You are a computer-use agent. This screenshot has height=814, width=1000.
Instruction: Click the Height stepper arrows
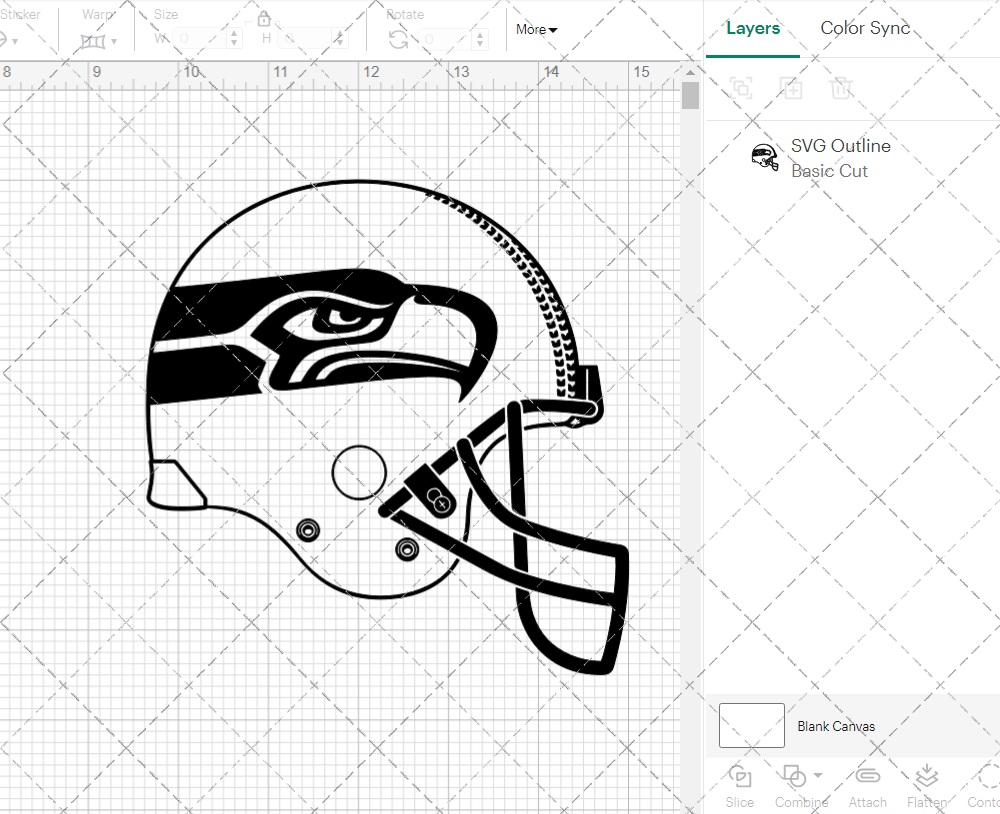tap(340, 38)
